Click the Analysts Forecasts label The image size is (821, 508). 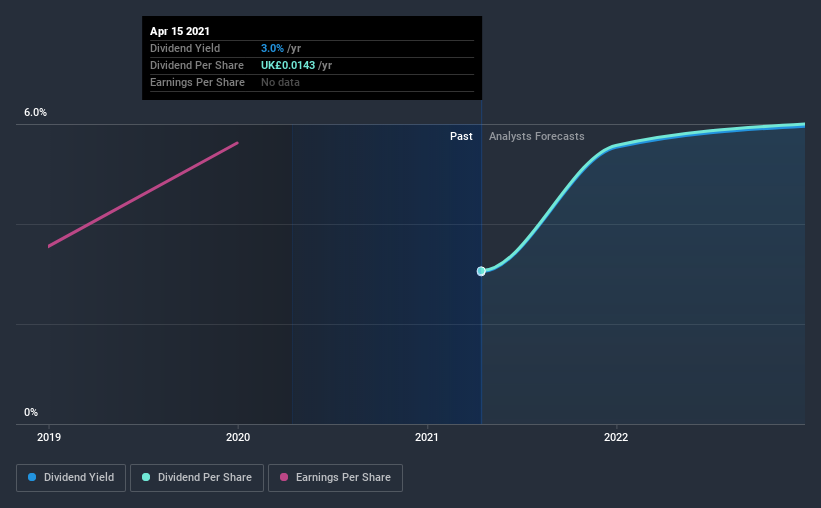tap(537, 136)
